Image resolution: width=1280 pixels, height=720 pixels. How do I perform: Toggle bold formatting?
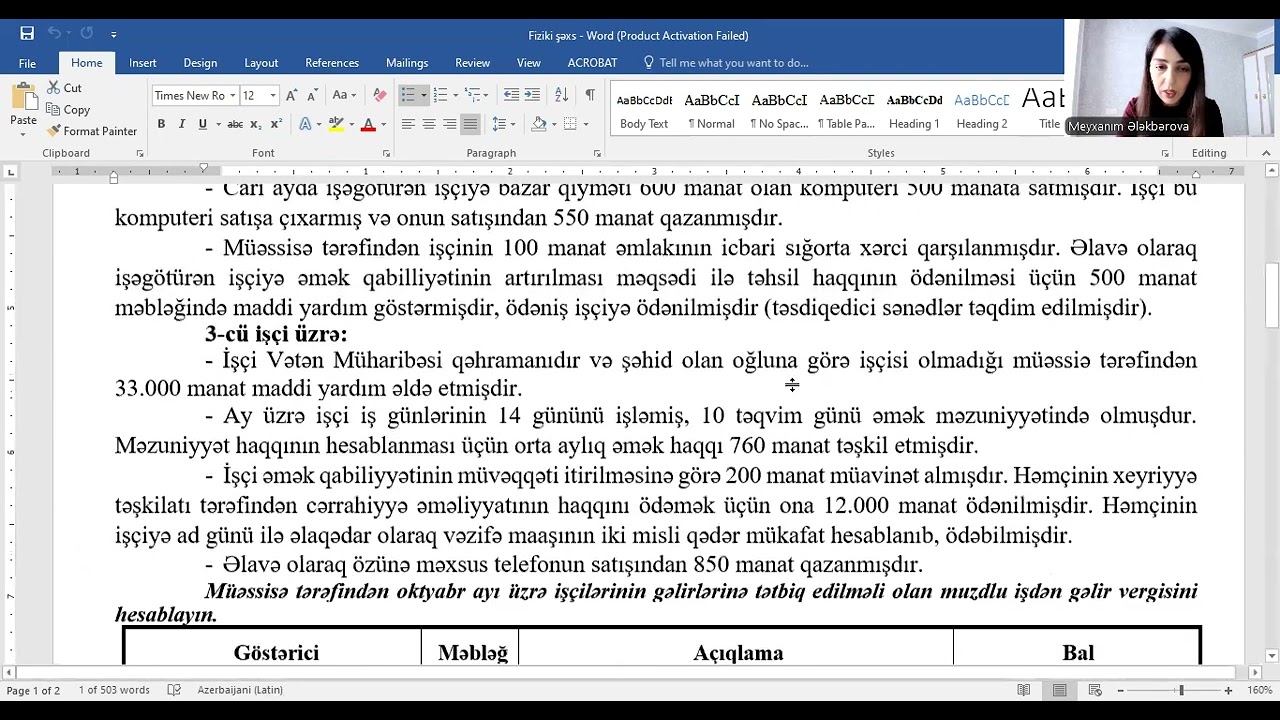(x=161, y=124)
